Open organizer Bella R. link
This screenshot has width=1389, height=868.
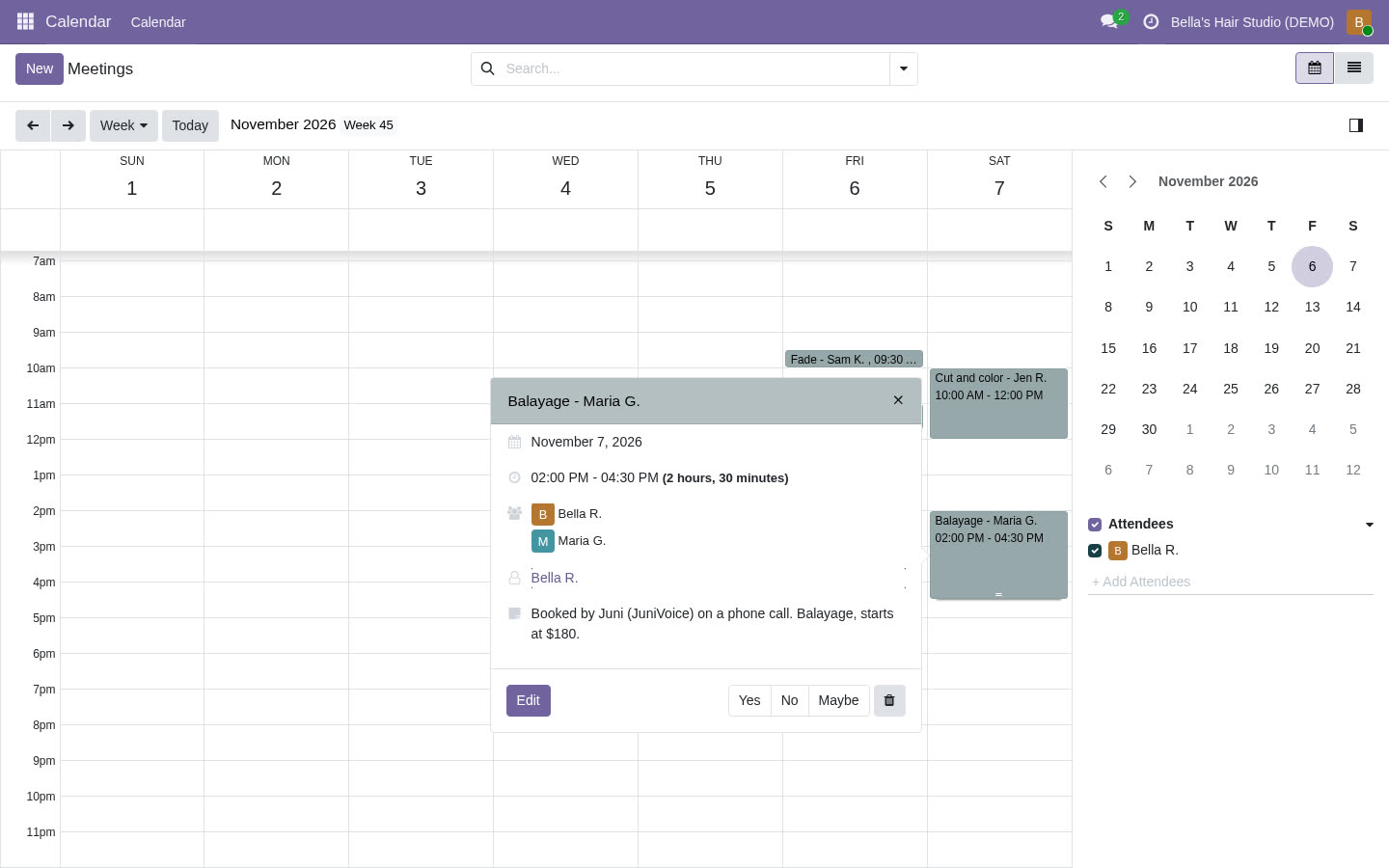pos(555,578)
